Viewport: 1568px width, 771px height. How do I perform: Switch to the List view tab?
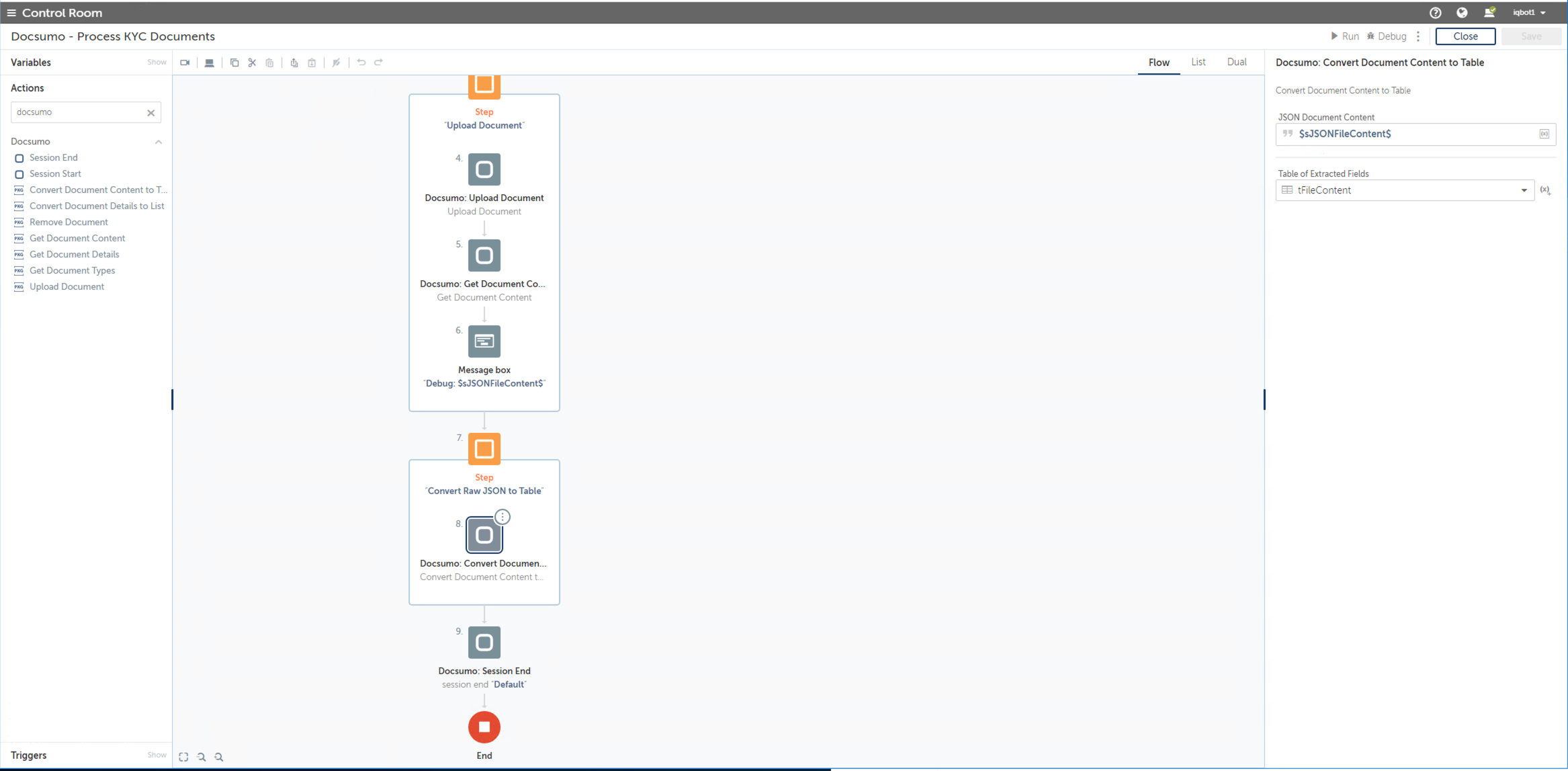(1198, 62)
